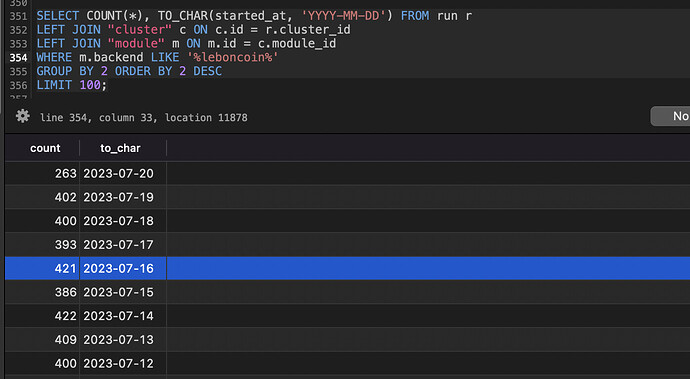This screenshot has height=379, width=690.
Task: Sort by the to_char column header
Action: click(120, 148)
